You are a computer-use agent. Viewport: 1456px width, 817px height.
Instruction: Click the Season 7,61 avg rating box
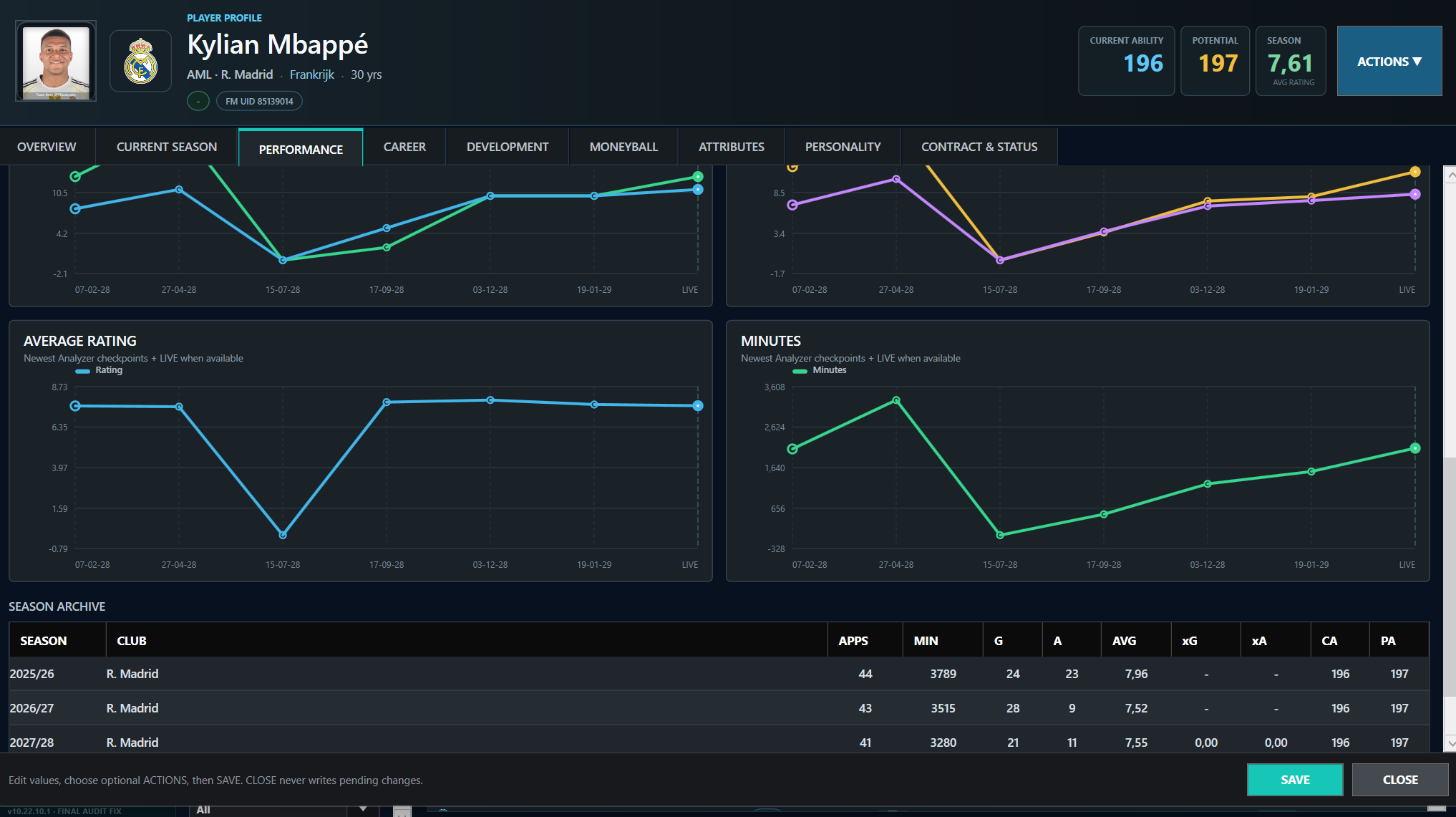(1291, 62)
